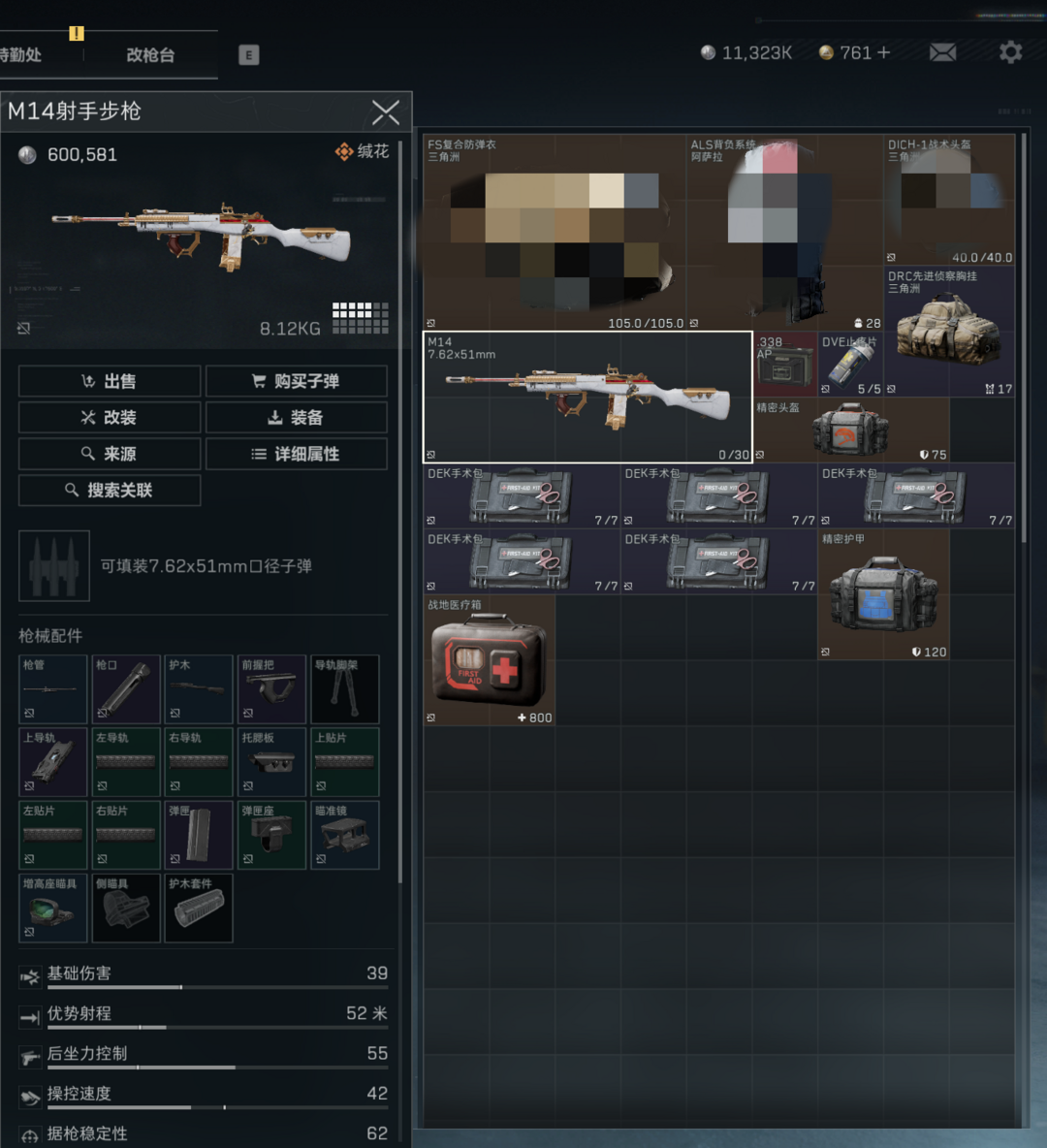The width and height of the screenshot is (1047, 1148).
Task: Select the 精密护甲 armor repair kit
Action: click(883, 594)
